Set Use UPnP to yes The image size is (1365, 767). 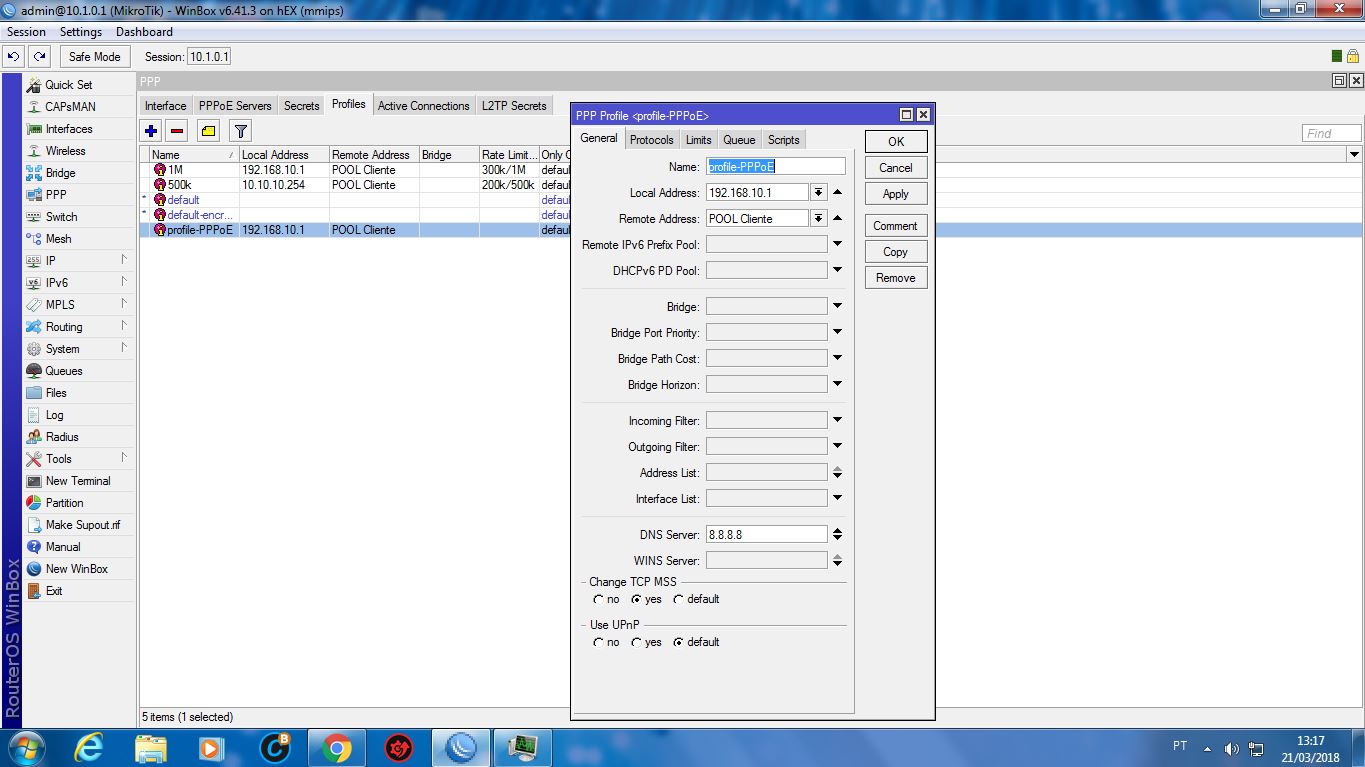(x=636, y=643)
